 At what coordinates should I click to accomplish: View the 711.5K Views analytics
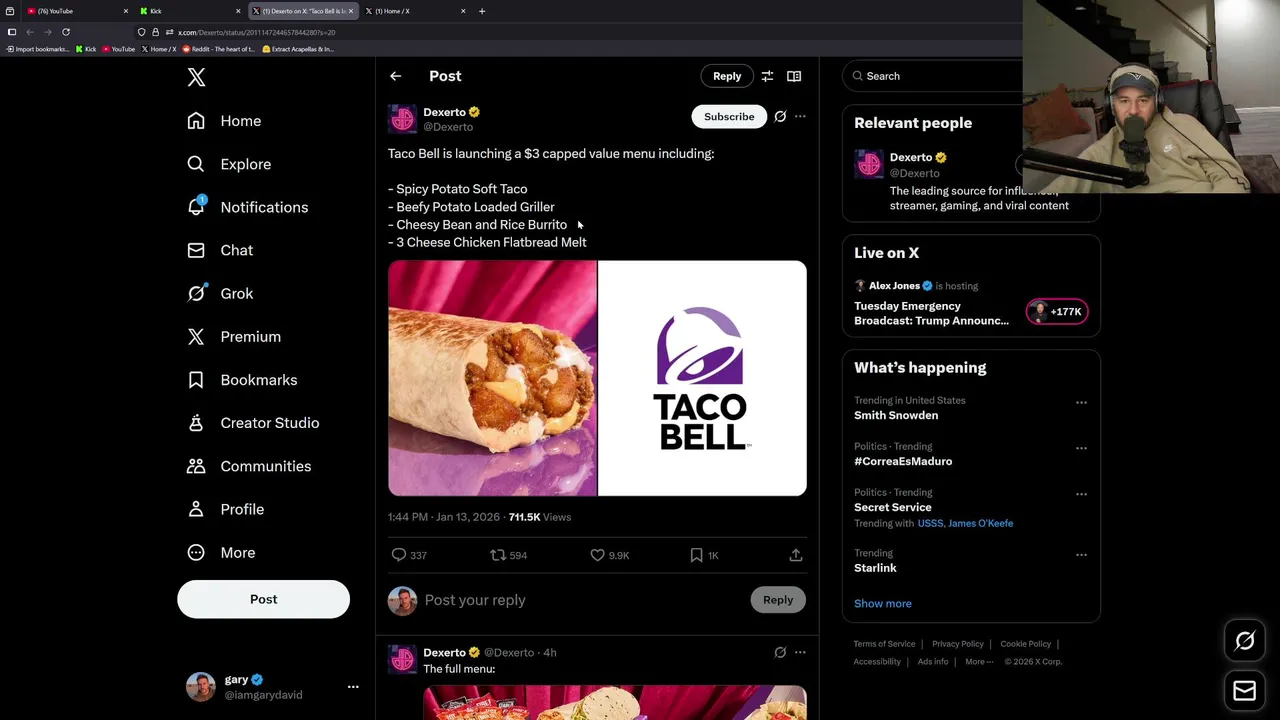tap(540, 517)
